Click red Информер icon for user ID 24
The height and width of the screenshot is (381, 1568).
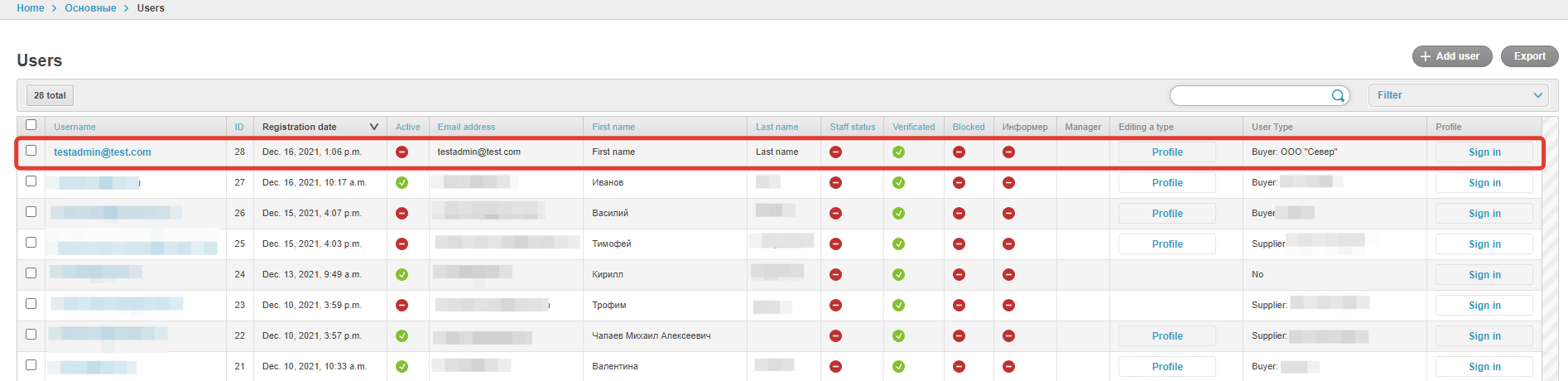(x=1008, y=275)
